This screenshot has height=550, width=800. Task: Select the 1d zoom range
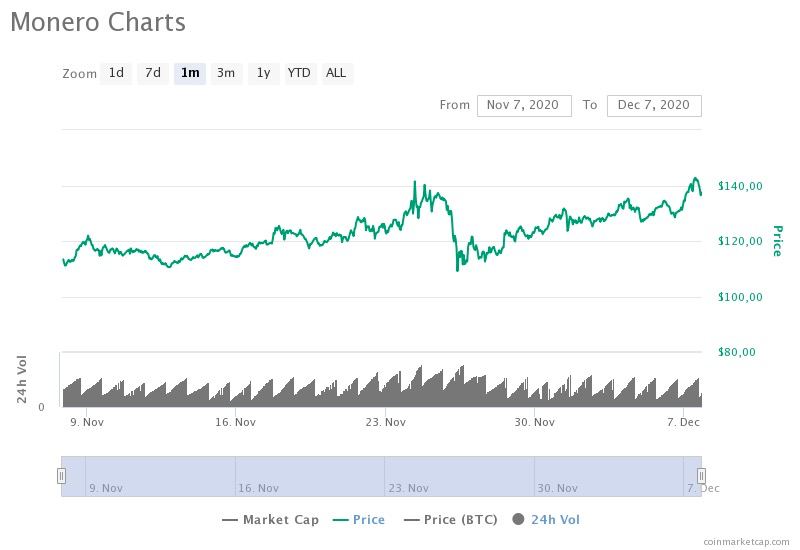(116, 73)
